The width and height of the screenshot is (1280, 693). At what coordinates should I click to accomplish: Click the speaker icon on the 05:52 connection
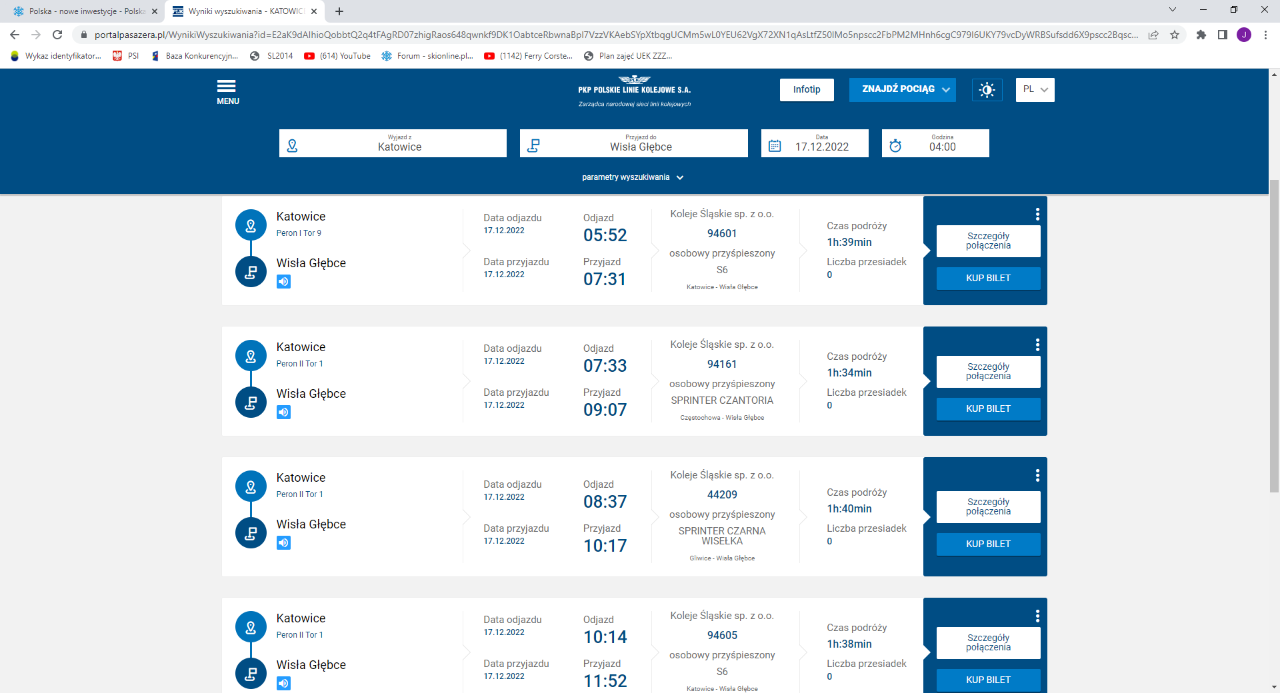tap(284, 282)
